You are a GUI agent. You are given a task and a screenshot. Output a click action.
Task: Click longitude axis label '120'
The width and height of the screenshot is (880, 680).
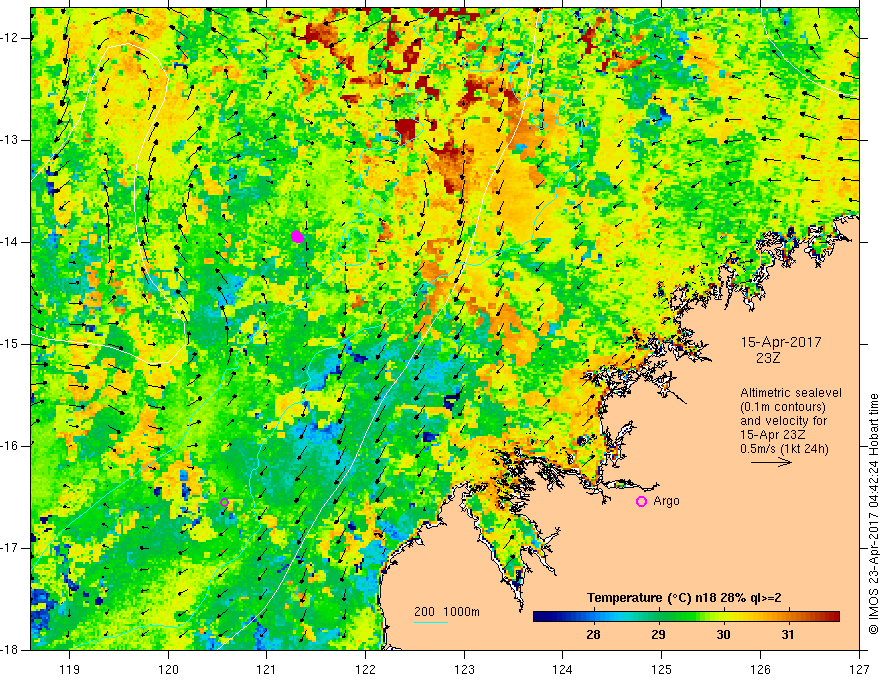(168, 669)
